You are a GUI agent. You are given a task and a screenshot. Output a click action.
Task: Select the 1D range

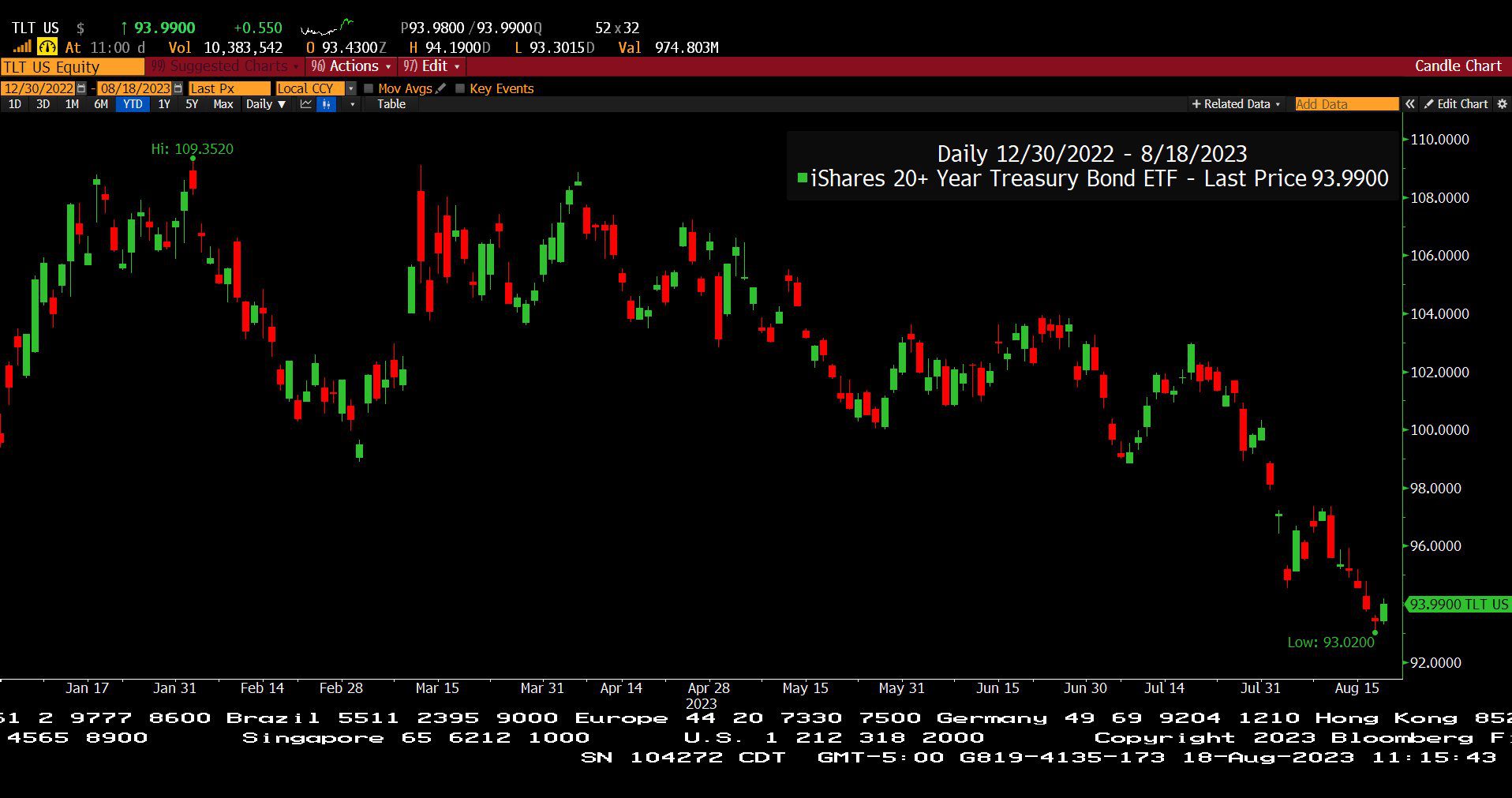(x=14, y=104)
